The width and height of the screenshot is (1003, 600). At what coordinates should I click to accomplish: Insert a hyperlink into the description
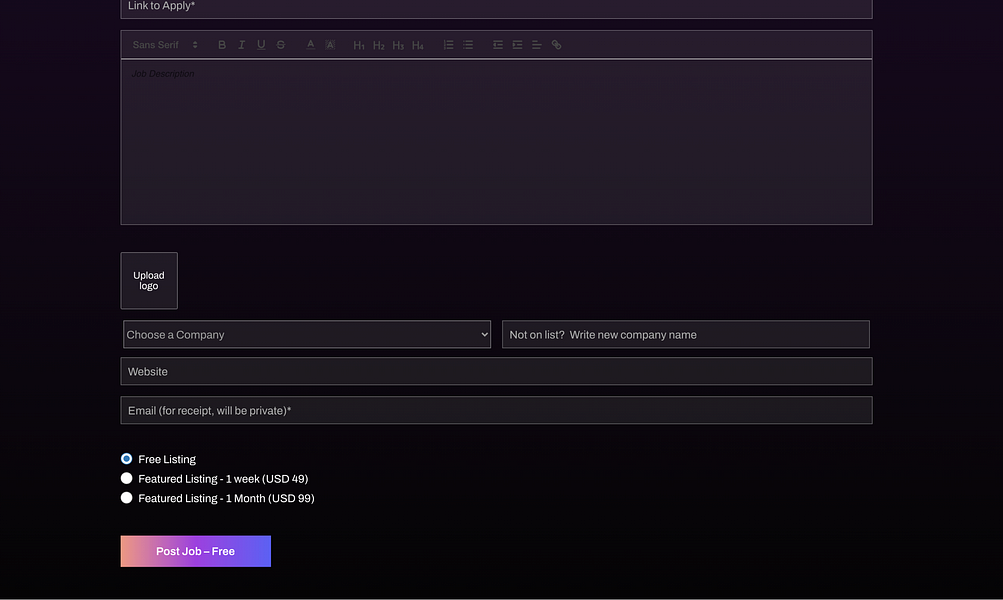click(557, 45)
